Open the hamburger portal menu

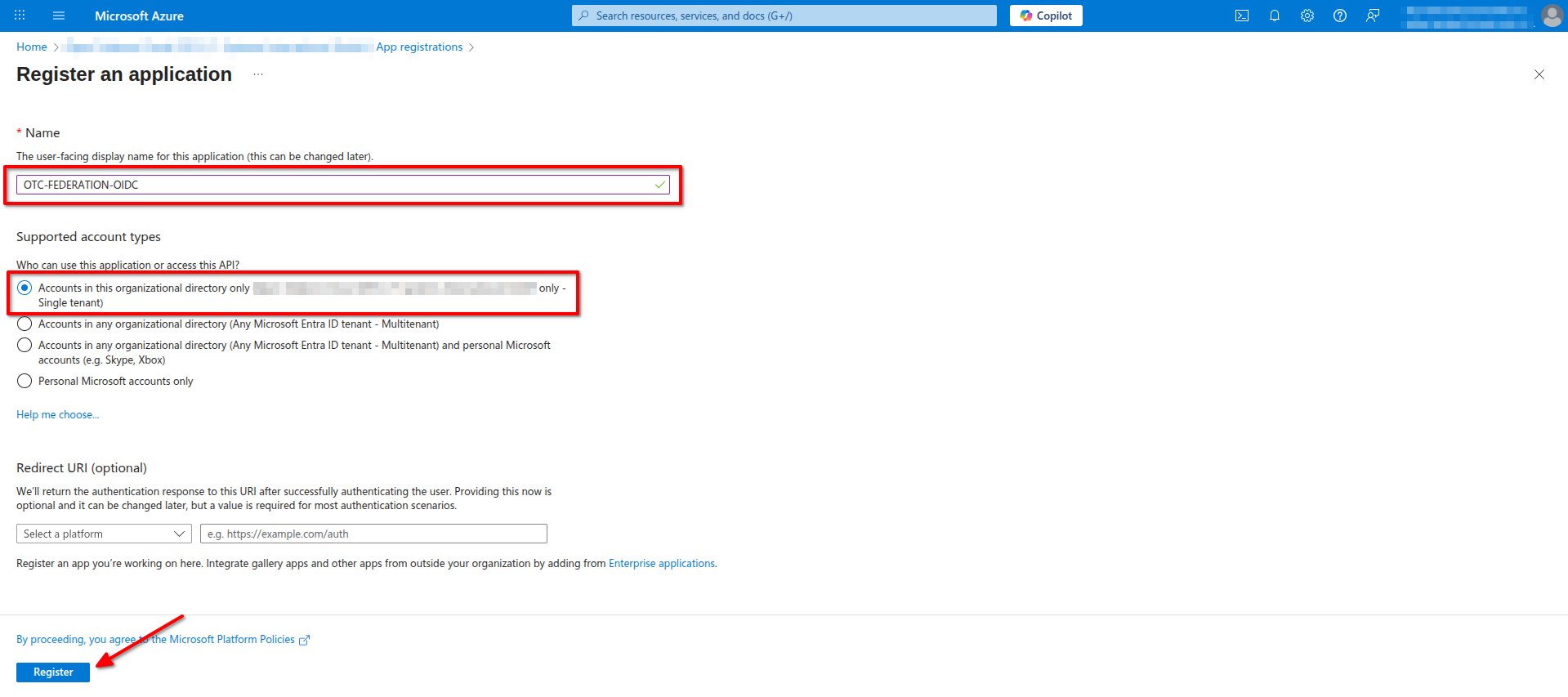click(x=59, y=16)
